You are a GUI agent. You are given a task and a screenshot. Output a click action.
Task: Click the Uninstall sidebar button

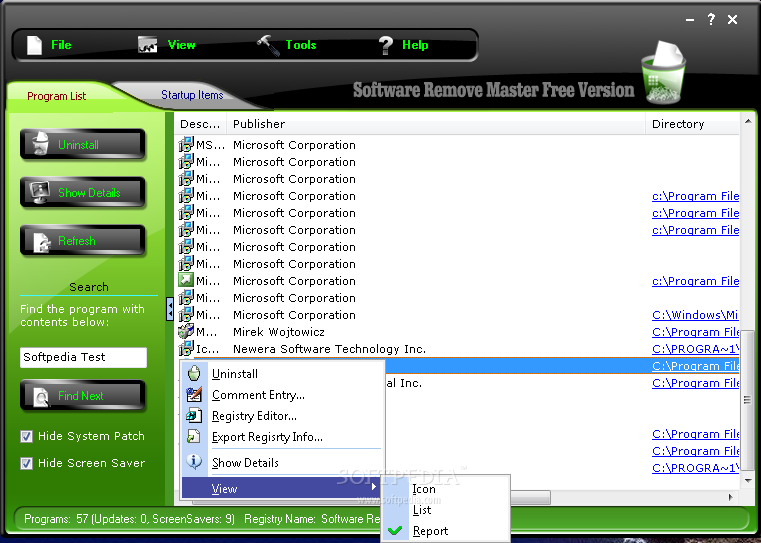83,145
